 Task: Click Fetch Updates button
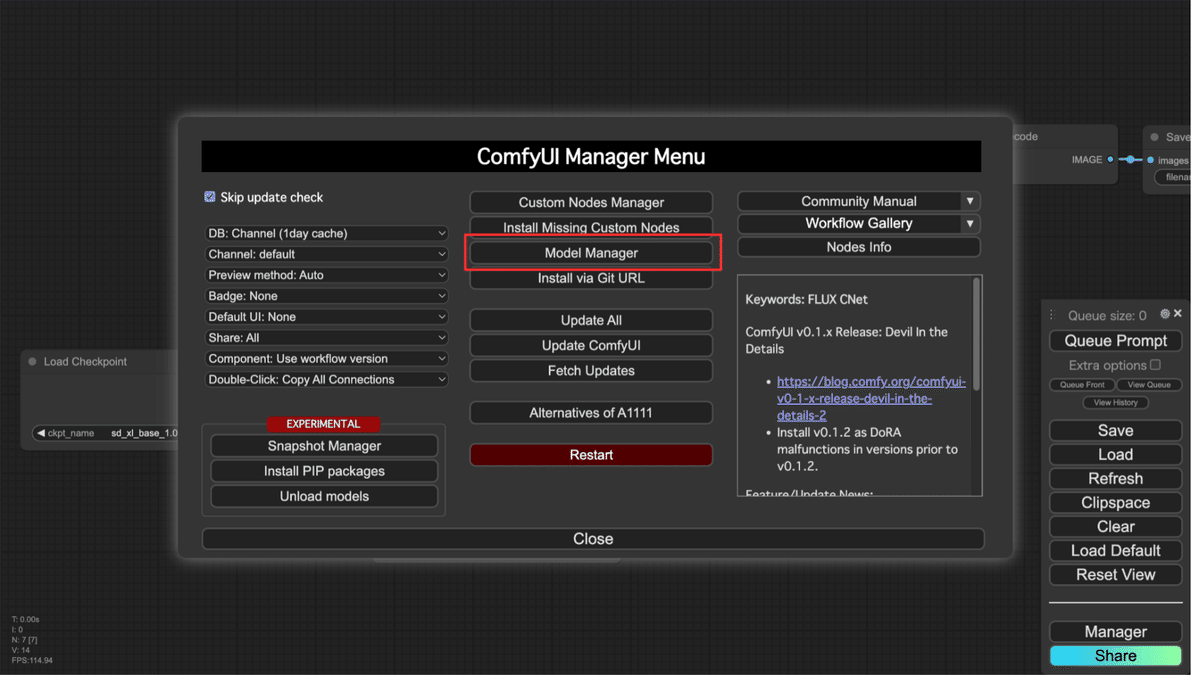point(591,370)
